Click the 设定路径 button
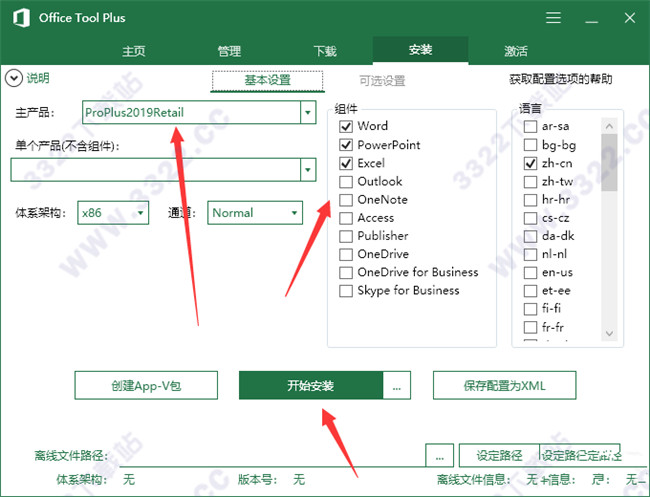 (499, 456)
